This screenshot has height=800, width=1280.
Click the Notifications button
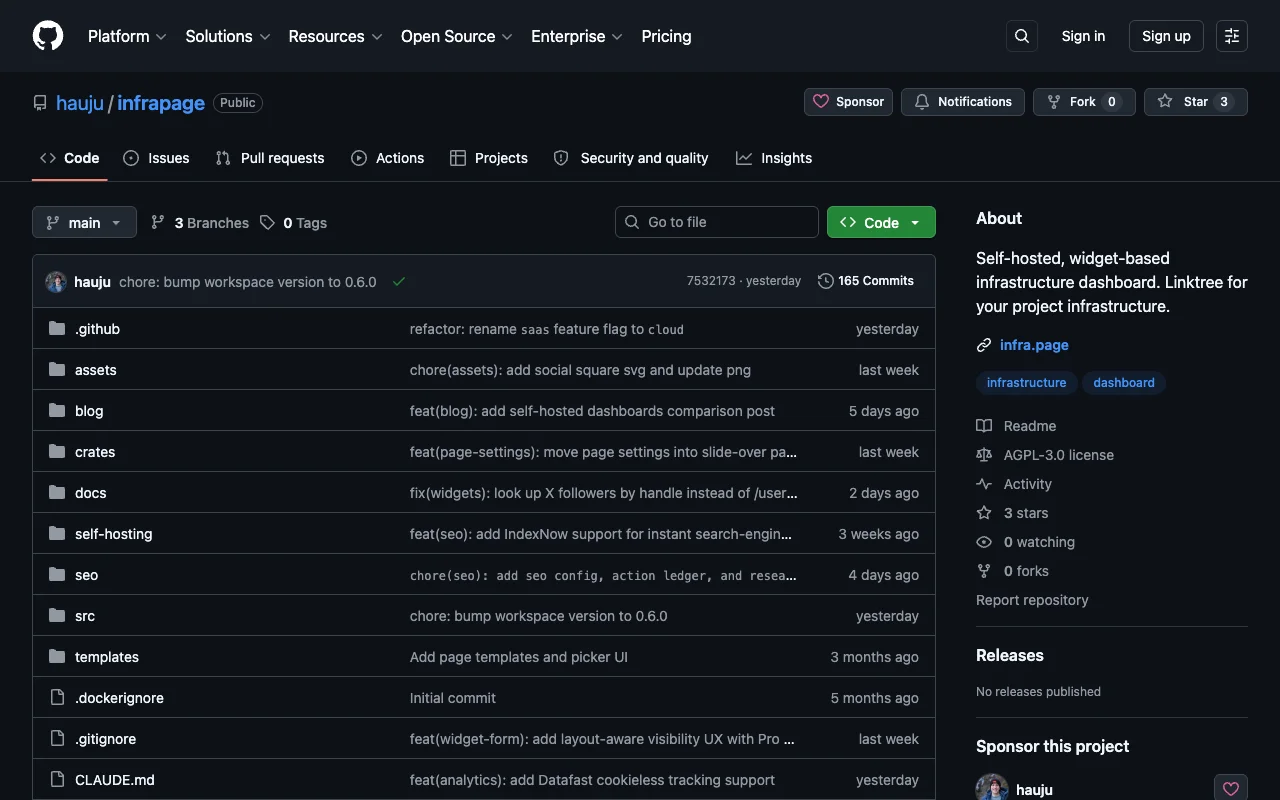pyautogui.click(x=963, y=102)
